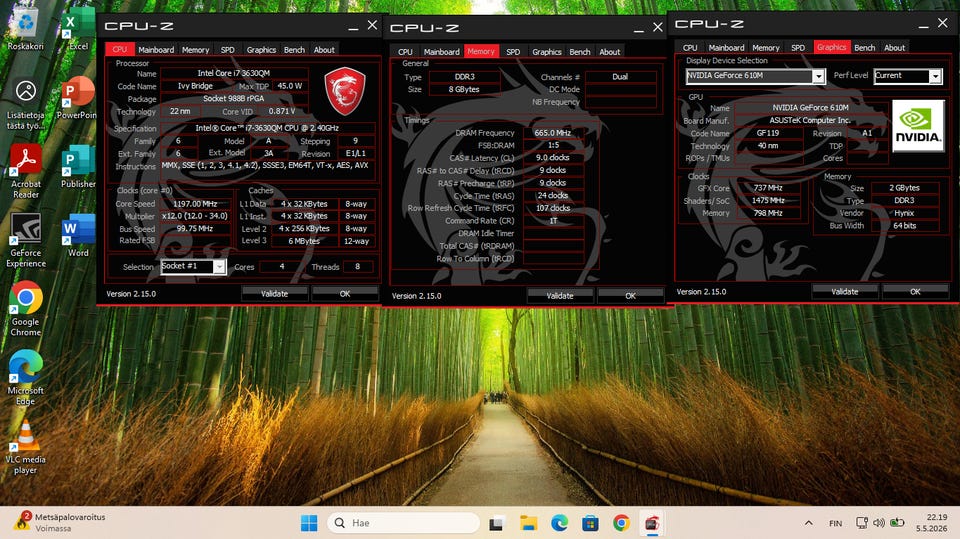
Task: Open the clock showing 22.19
Action: [932, 522]
